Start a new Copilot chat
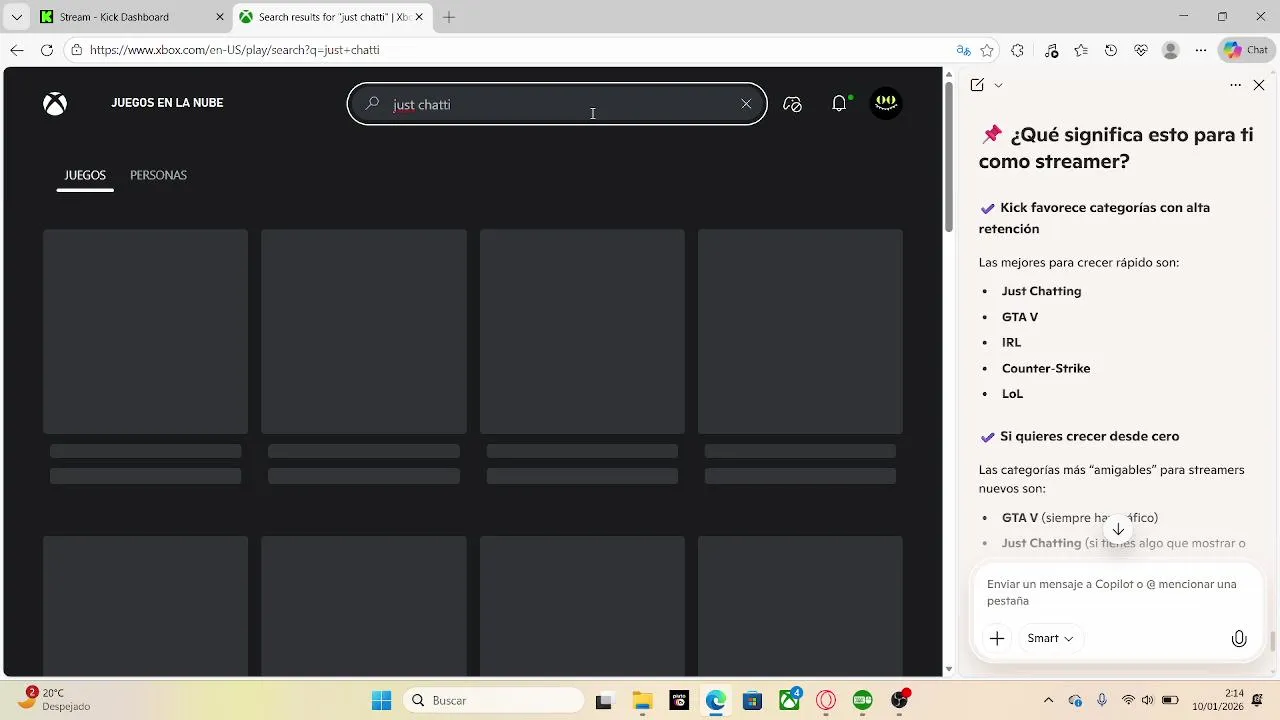1280x720 pixels. (977, 85)
